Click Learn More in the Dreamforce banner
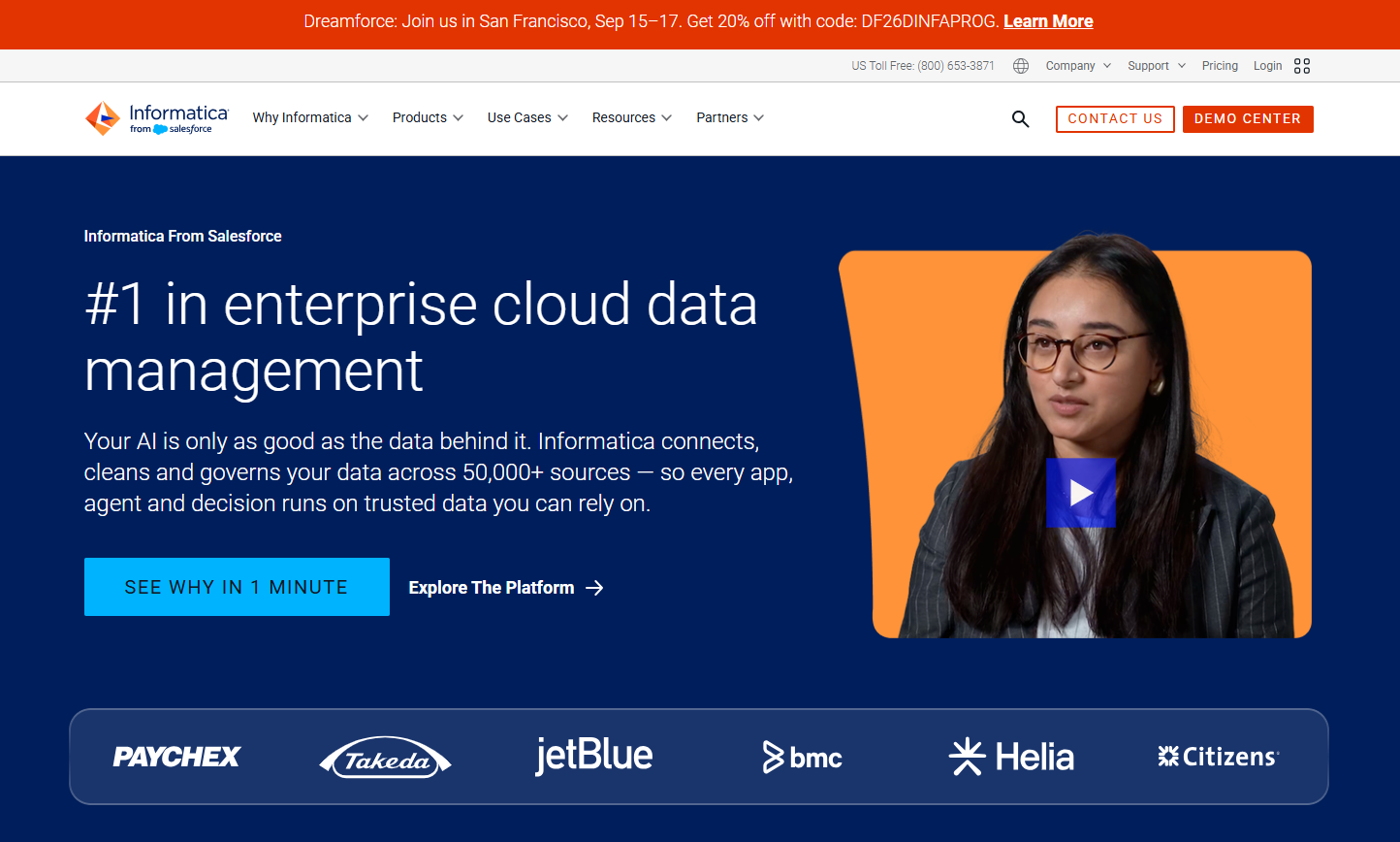The width and height of the screenshot is (1400, 842). point(1048,21)
